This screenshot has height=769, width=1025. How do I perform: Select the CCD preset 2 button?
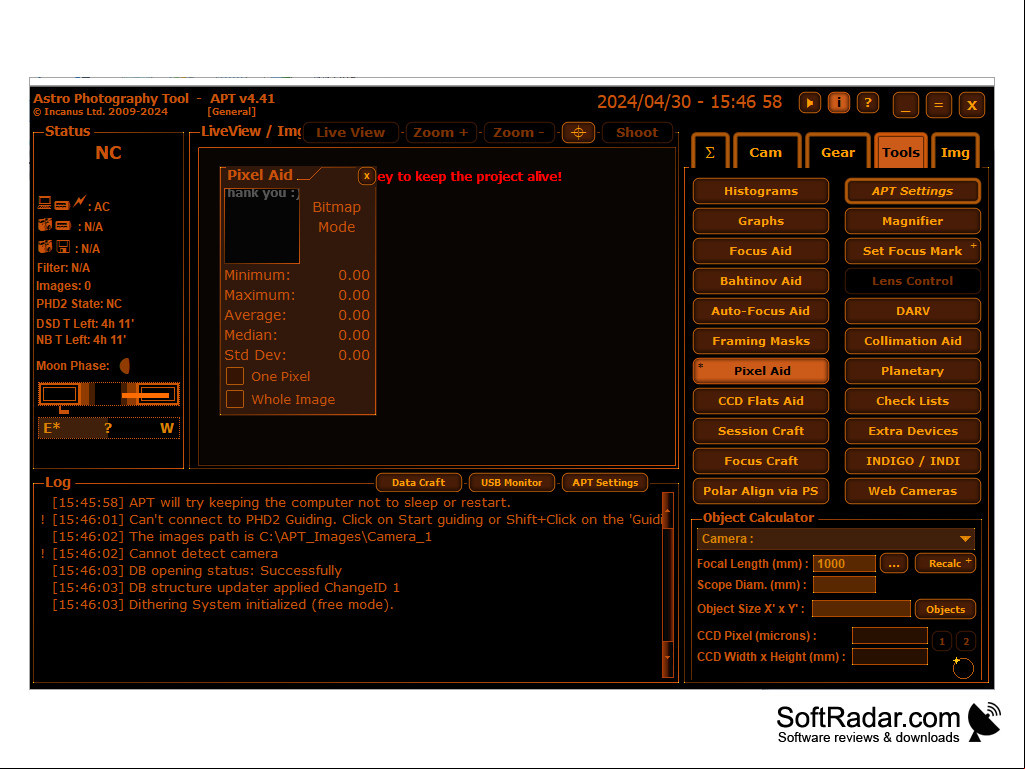coord(966,641)
